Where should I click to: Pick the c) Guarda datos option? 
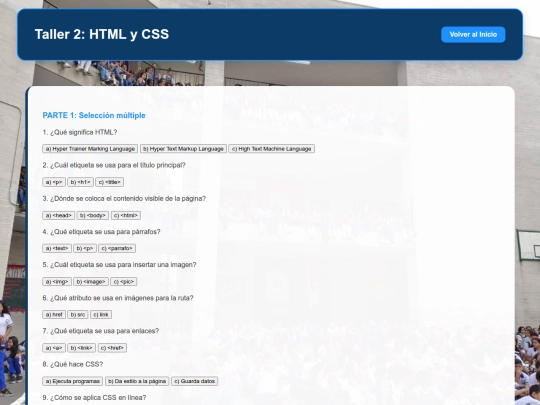click(x=195, y=381)
